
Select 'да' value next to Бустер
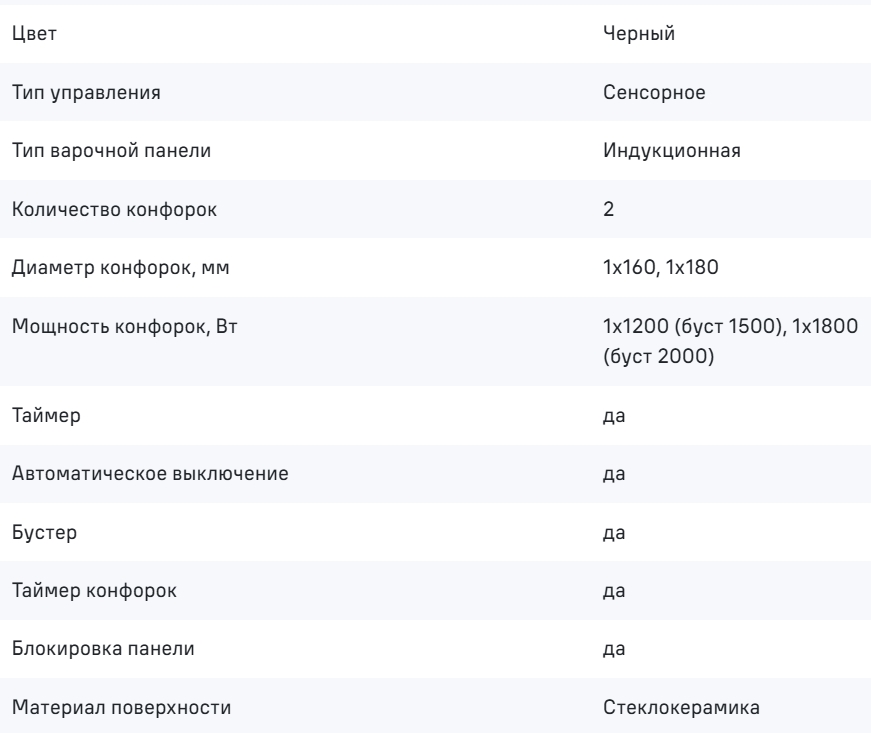(x=614, y=533)
